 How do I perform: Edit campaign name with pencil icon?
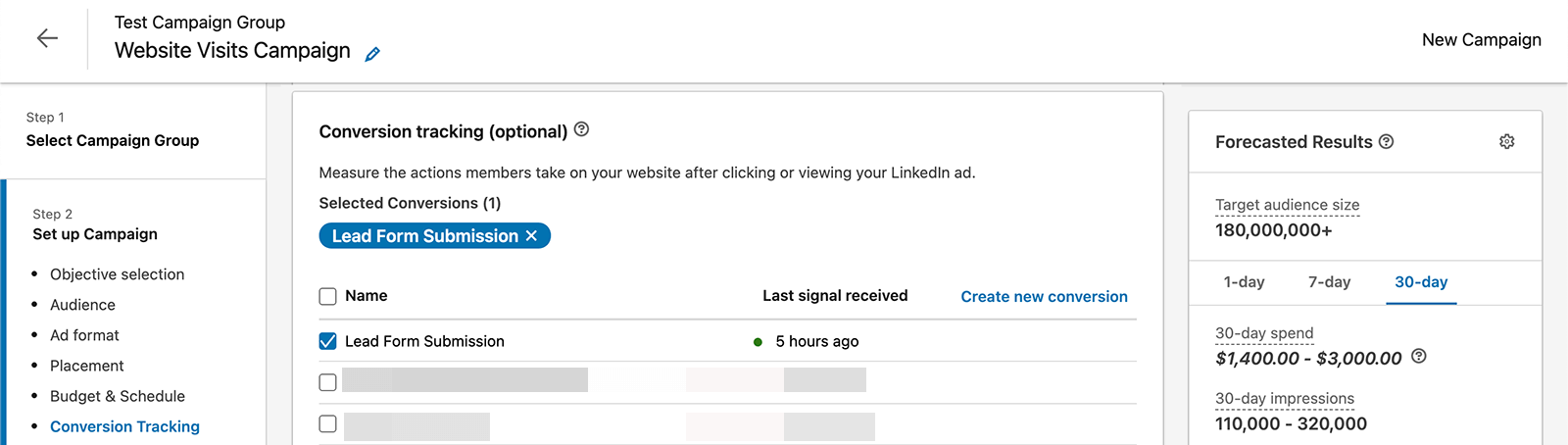[372, 54]
